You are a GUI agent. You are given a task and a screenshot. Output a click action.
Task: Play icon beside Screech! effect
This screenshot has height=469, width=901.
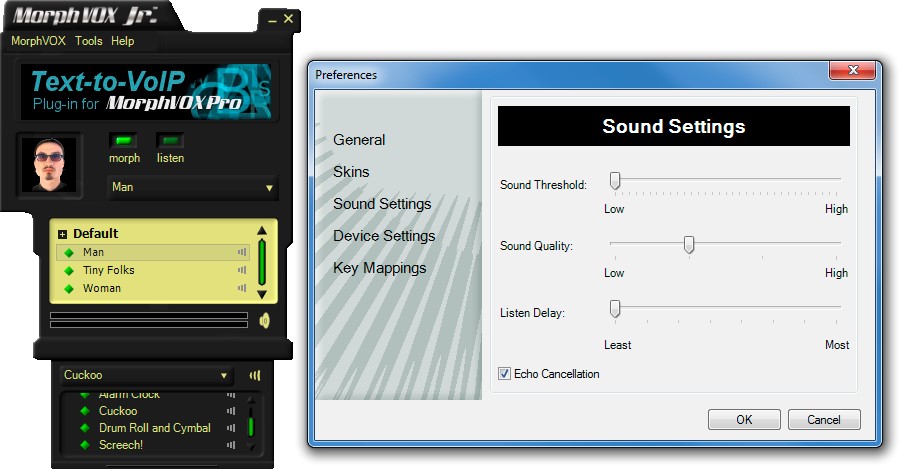coord(231,445)
